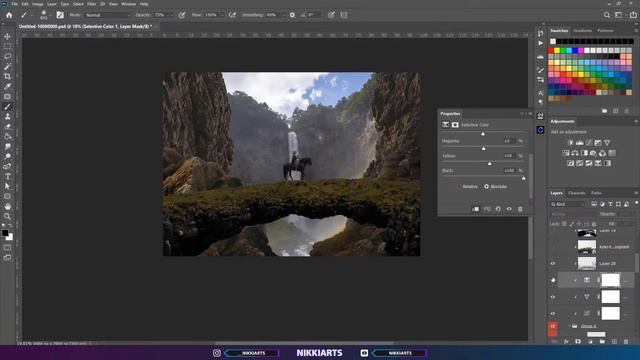
Task: Switch to the Gradients tab
Action: point(582,31)
